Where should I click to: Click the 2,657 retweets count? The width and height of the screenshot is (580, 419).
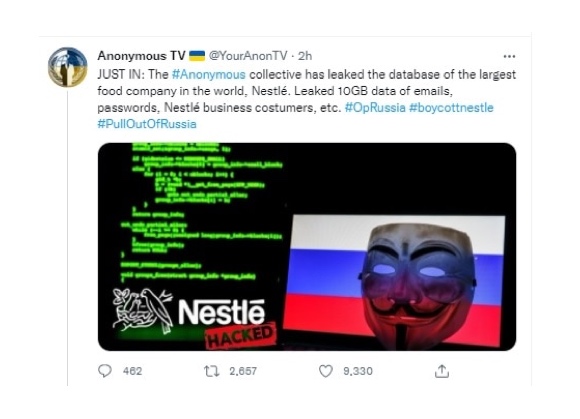click(243, 371)
